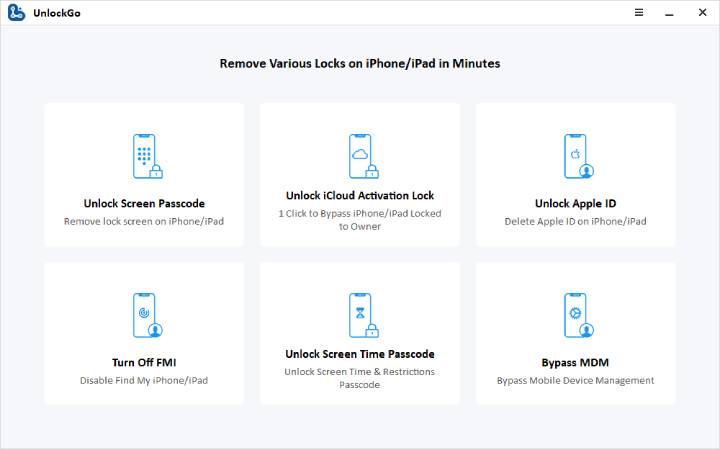Click the Unlock Screen Passcode phone icon
This screenshot has width=720, height=450.
coord(146,156)
